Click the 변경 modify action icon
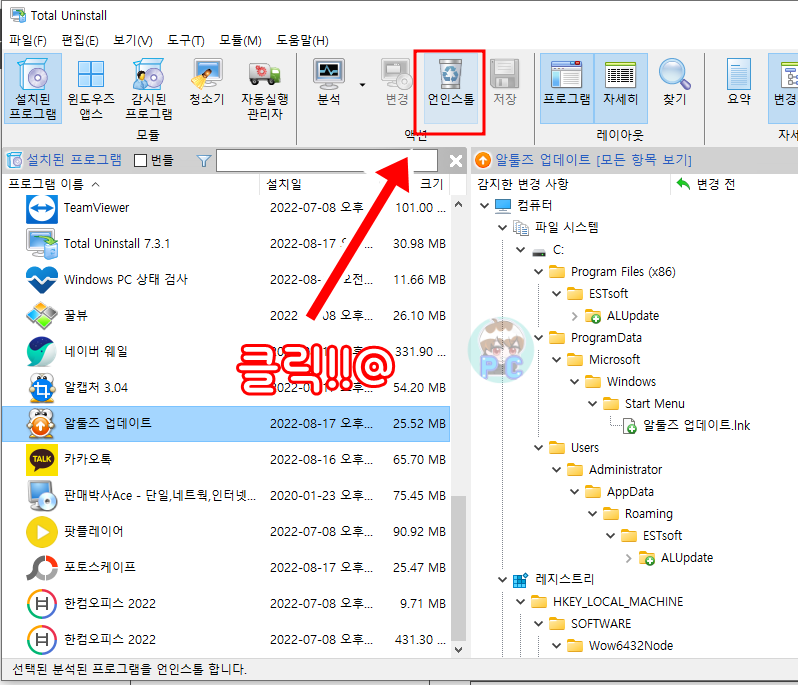The width and height of the screenshot is (798, 685). 397,82
